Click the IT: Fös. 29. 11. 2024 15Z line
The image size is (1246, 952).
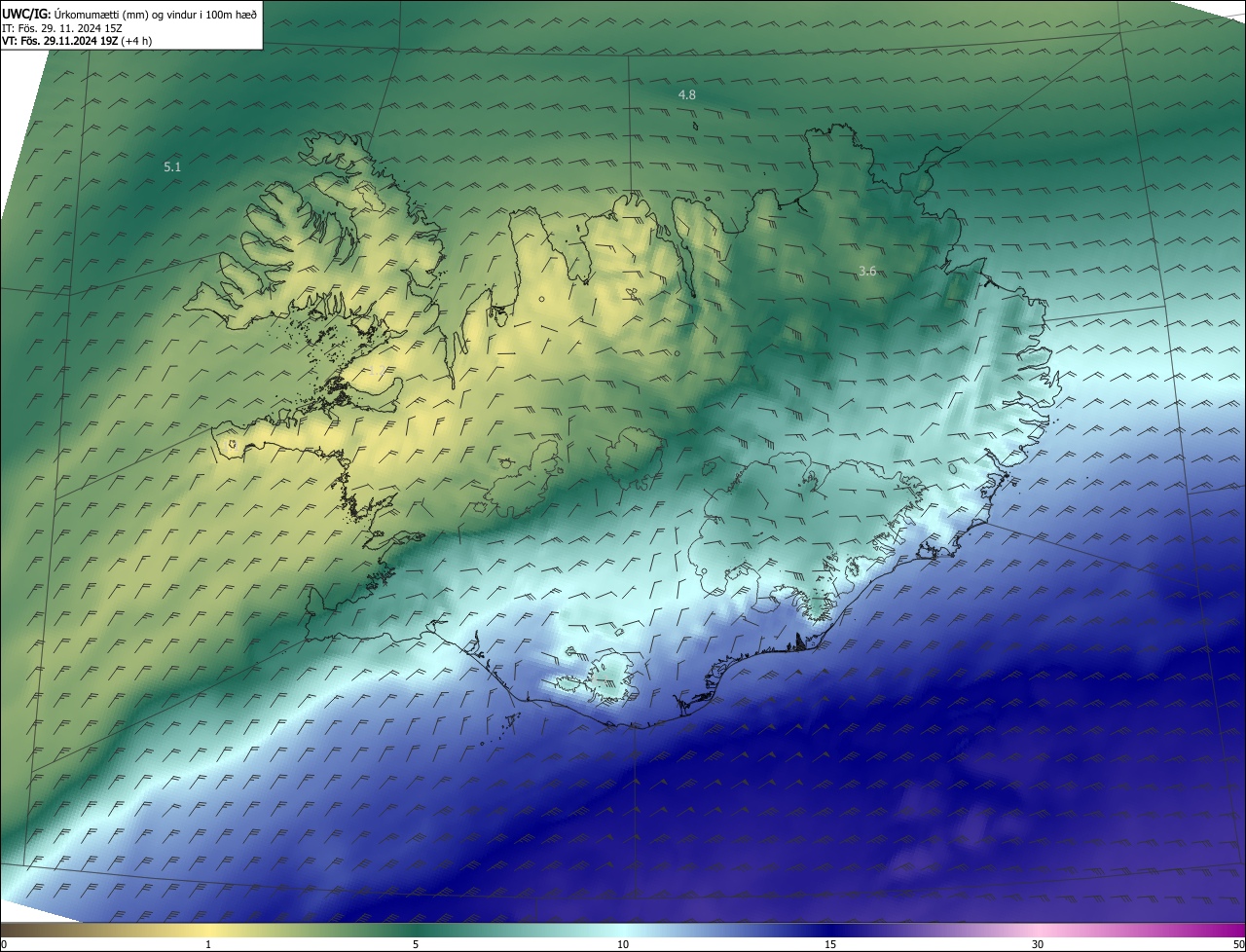click(62, 28)
